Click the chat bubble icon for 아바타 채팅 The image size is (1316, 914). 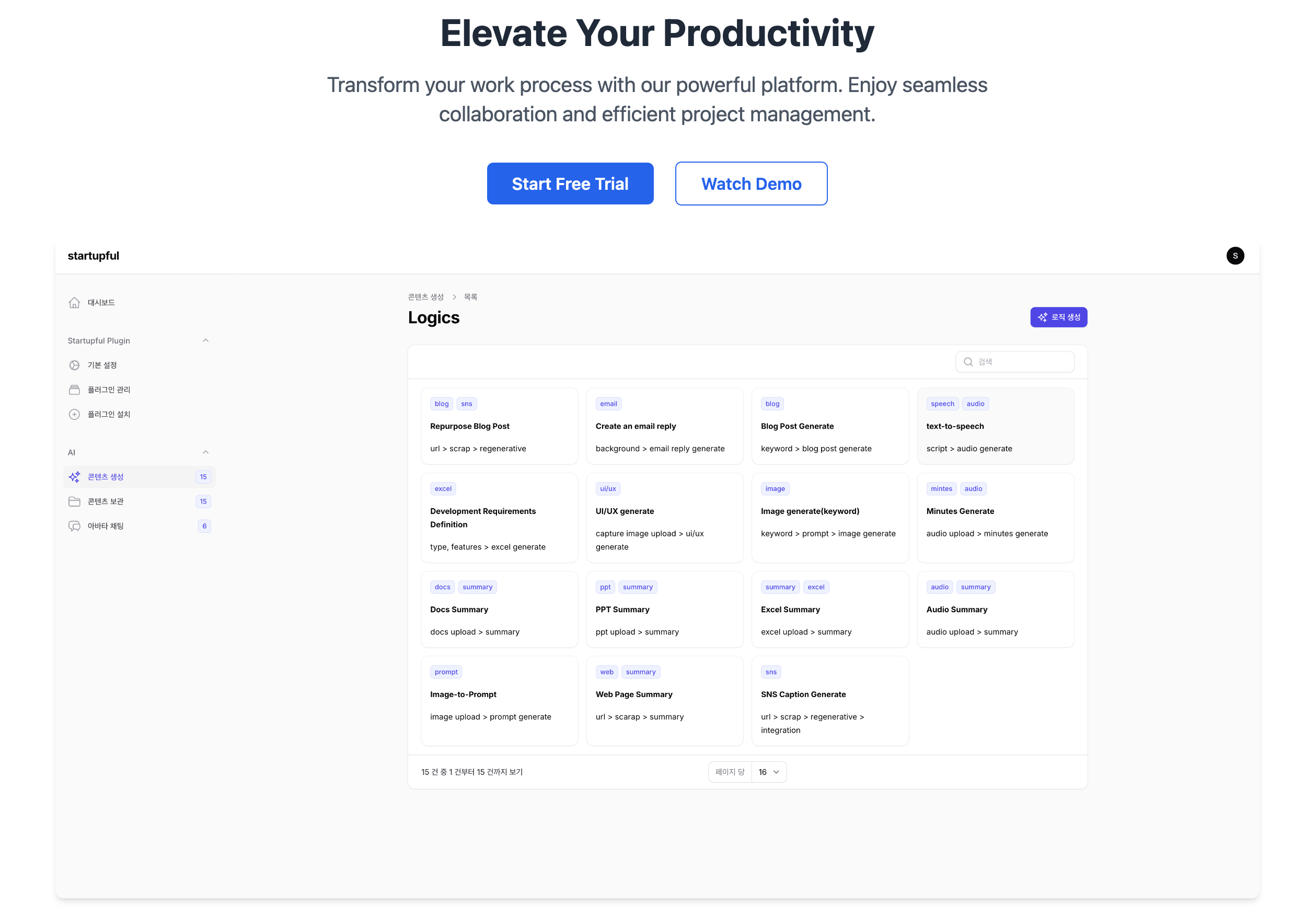(x=74, y=527)
